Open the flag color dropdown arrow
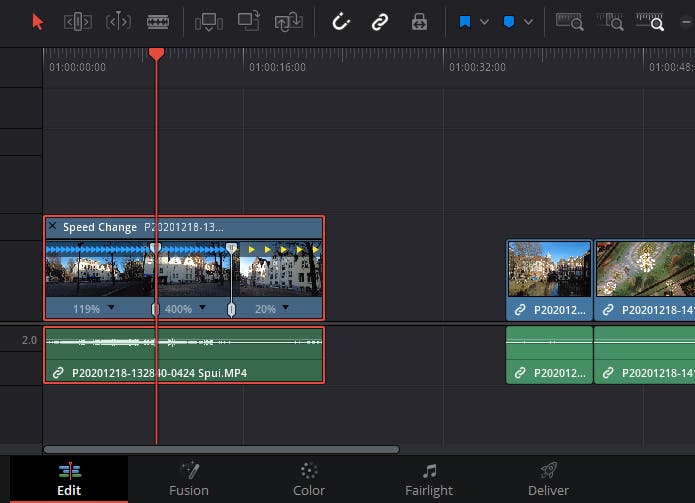This screenshot has height=503, width=695. [x=485, y=21]
